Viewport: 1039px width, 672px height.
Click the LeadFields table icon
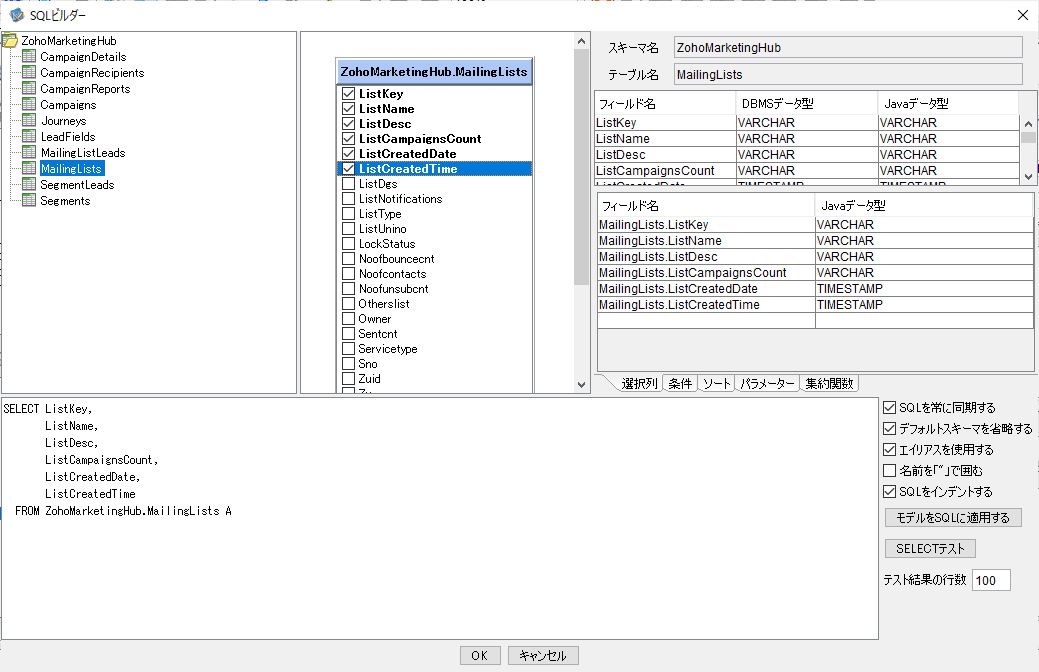click(29, 136)
